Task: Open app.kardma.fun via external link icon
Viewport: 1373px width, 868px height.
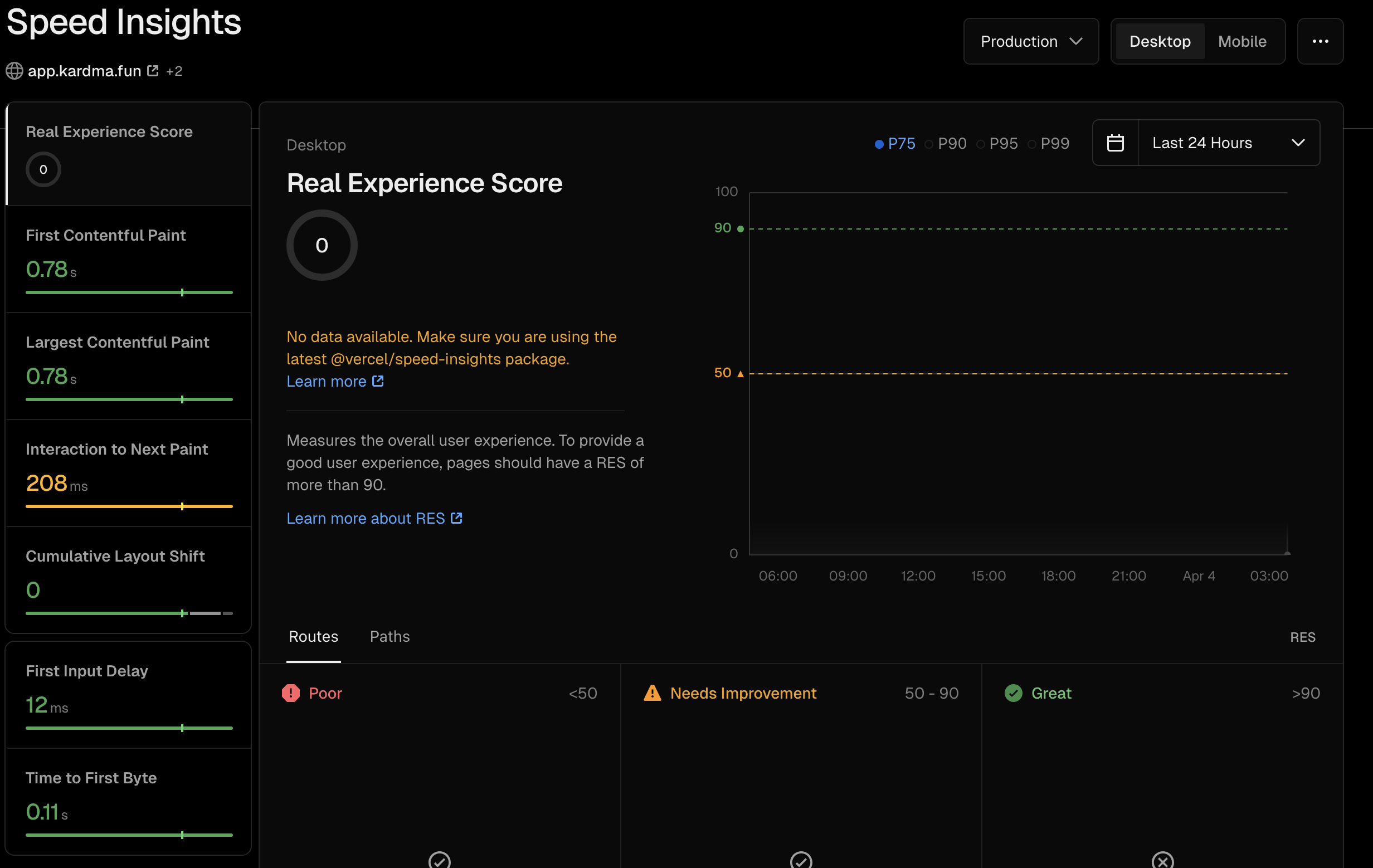Action: tap(152, 70)
